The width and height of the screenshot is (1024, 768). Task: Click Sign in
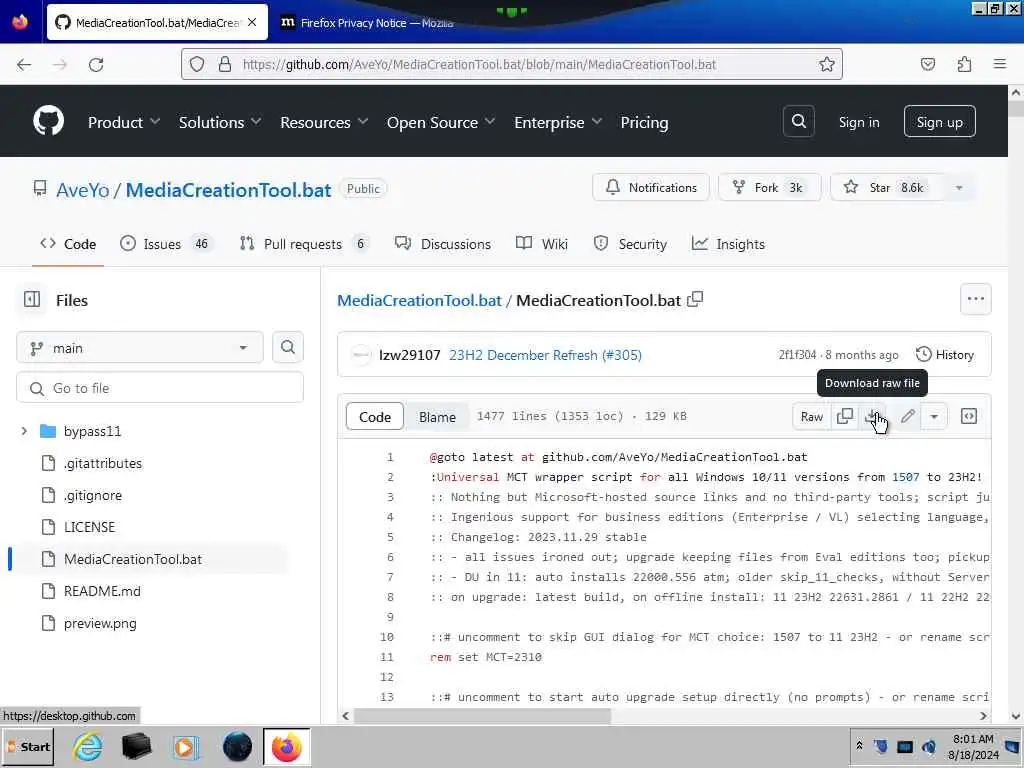859,122
